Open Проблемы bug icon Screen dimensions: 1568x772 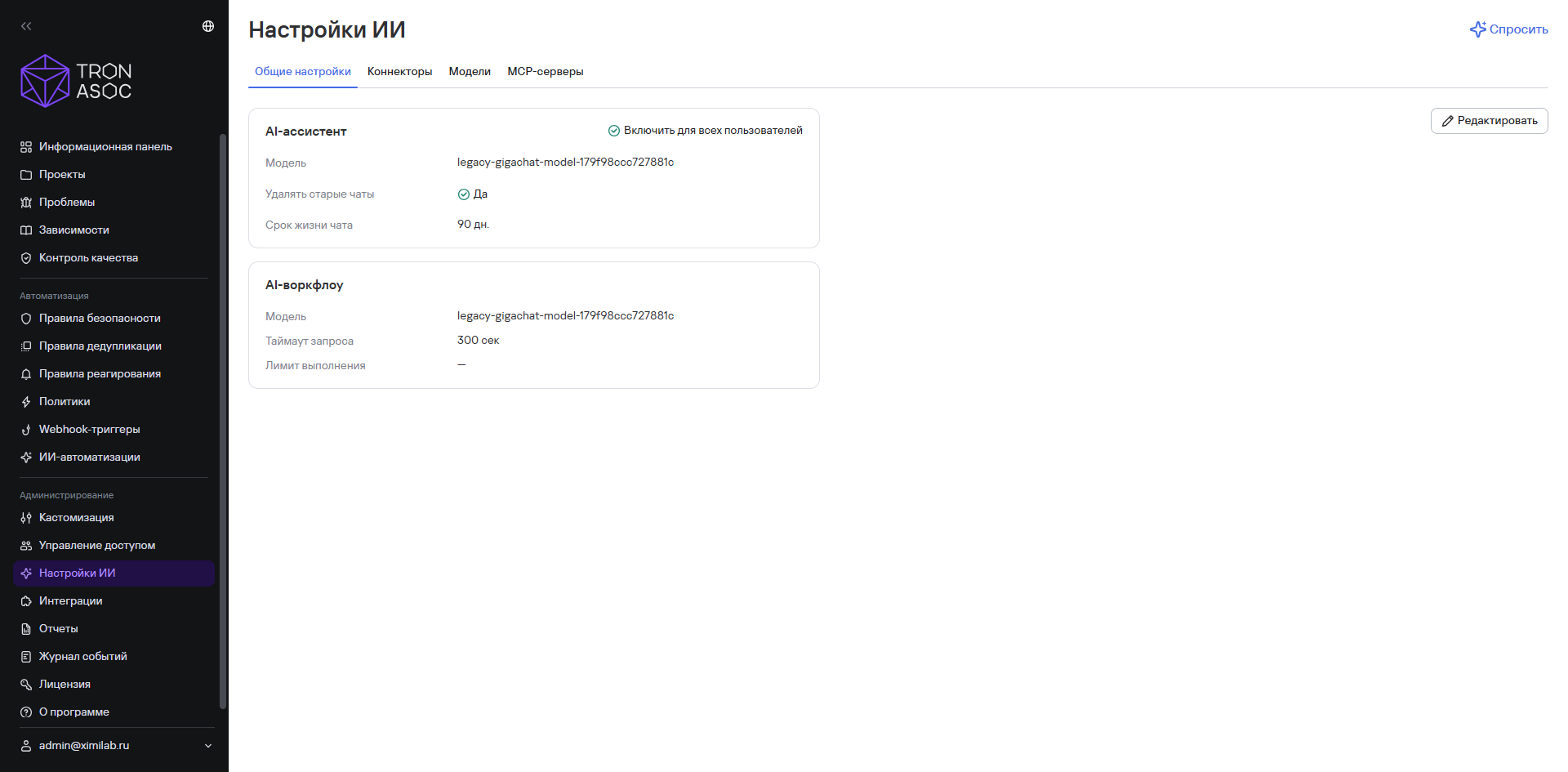pos(26,203)
